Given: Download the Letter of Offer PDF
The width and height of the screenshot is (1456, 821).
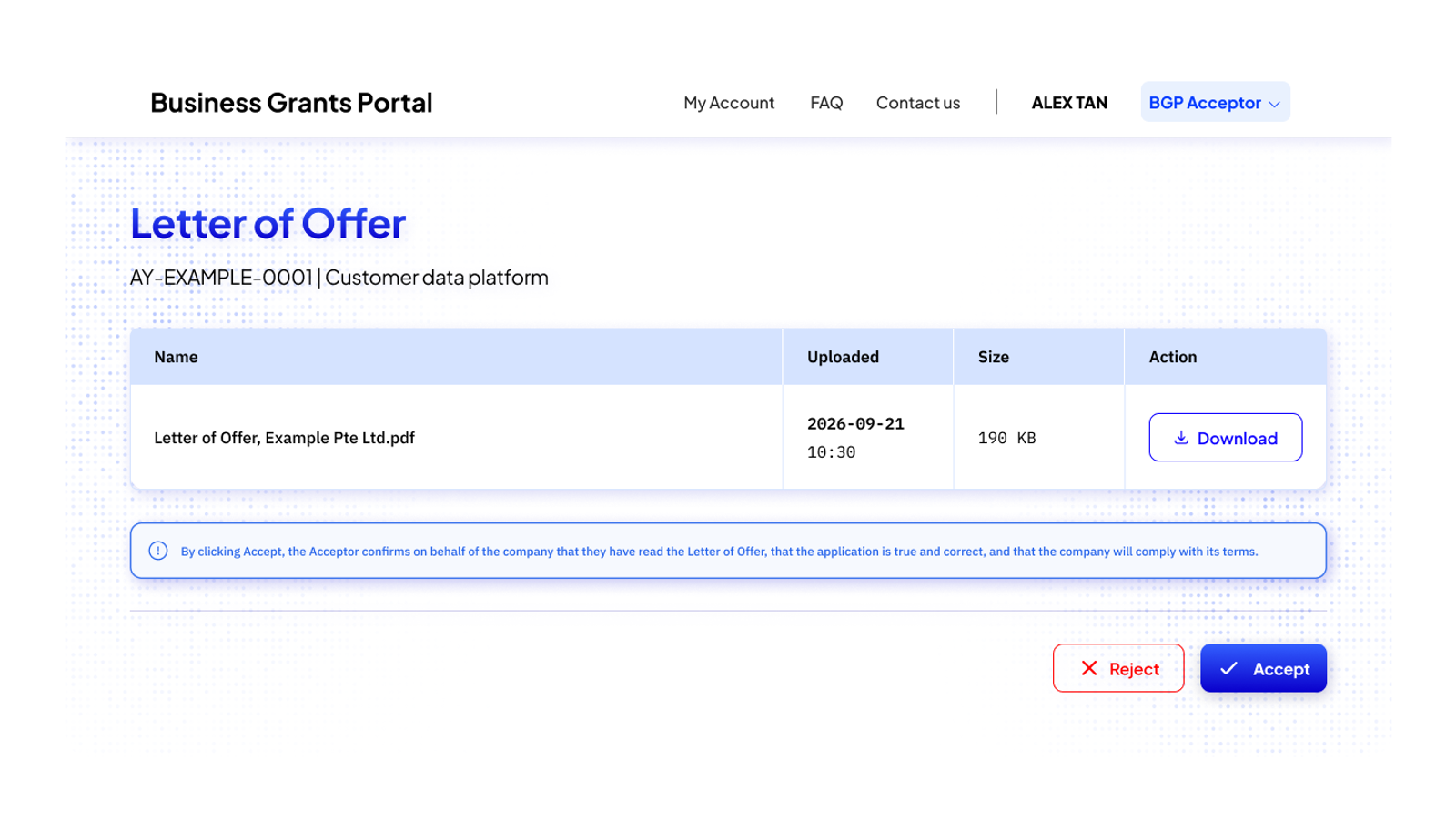Looking at the screenshot, I should pos(1225,438).
